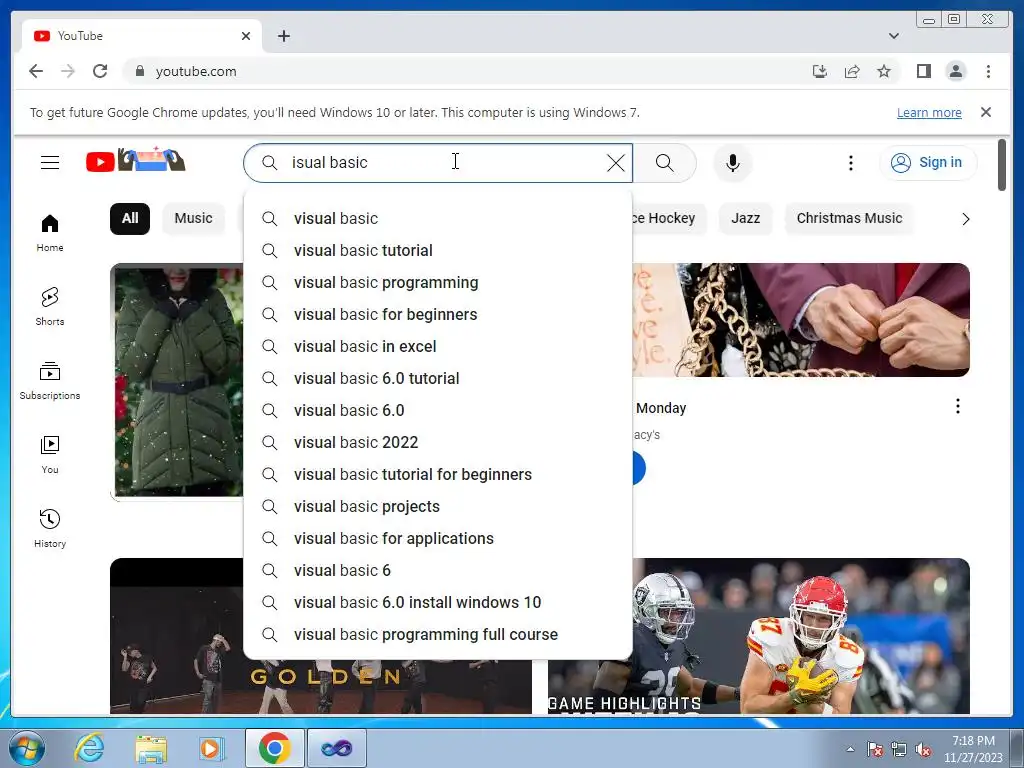Open a new tab with plus button
1024x768 pixels.
pos(283,36)
